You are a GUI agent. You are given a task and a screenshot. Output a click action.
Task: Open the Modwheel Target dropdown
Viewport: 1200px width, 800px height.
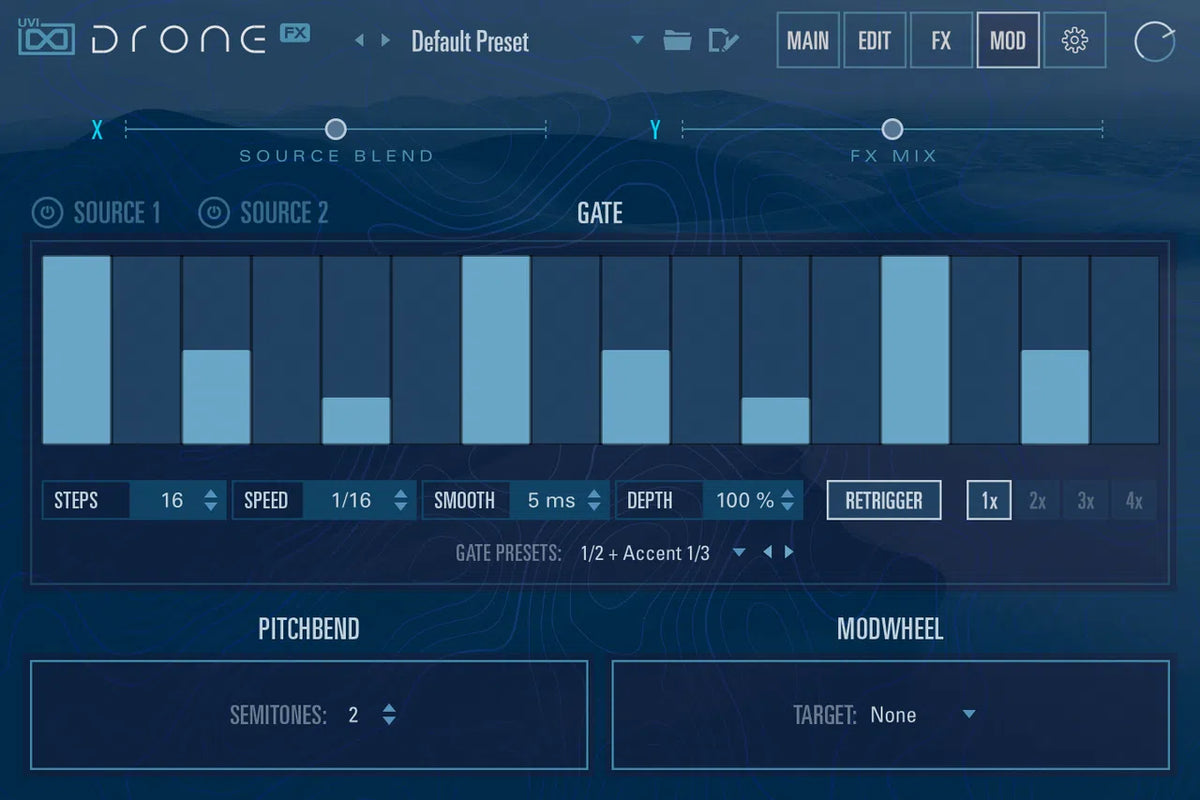click(967, 714)
